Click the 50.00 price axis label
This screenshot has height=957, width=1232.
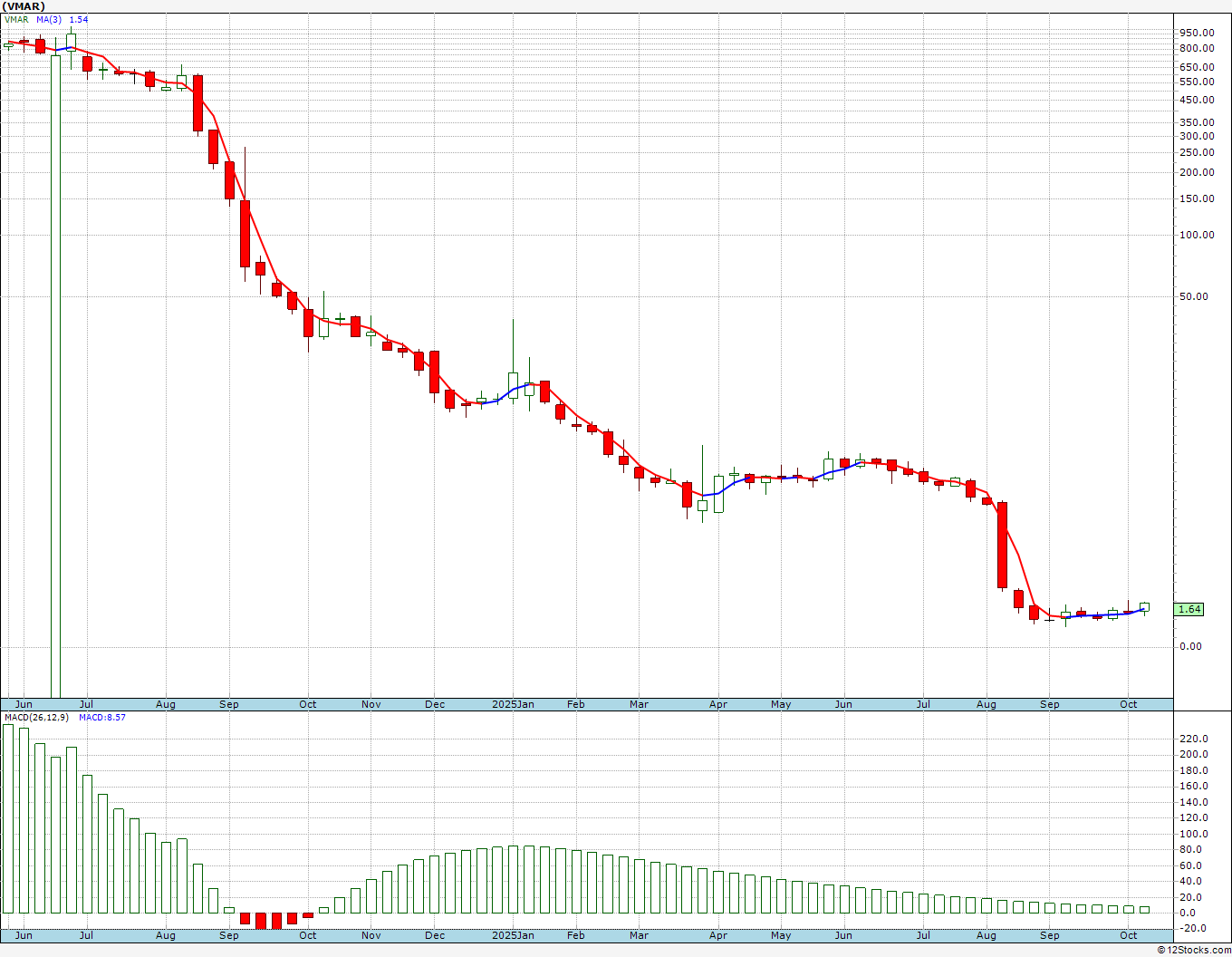tap(1196, 296)
